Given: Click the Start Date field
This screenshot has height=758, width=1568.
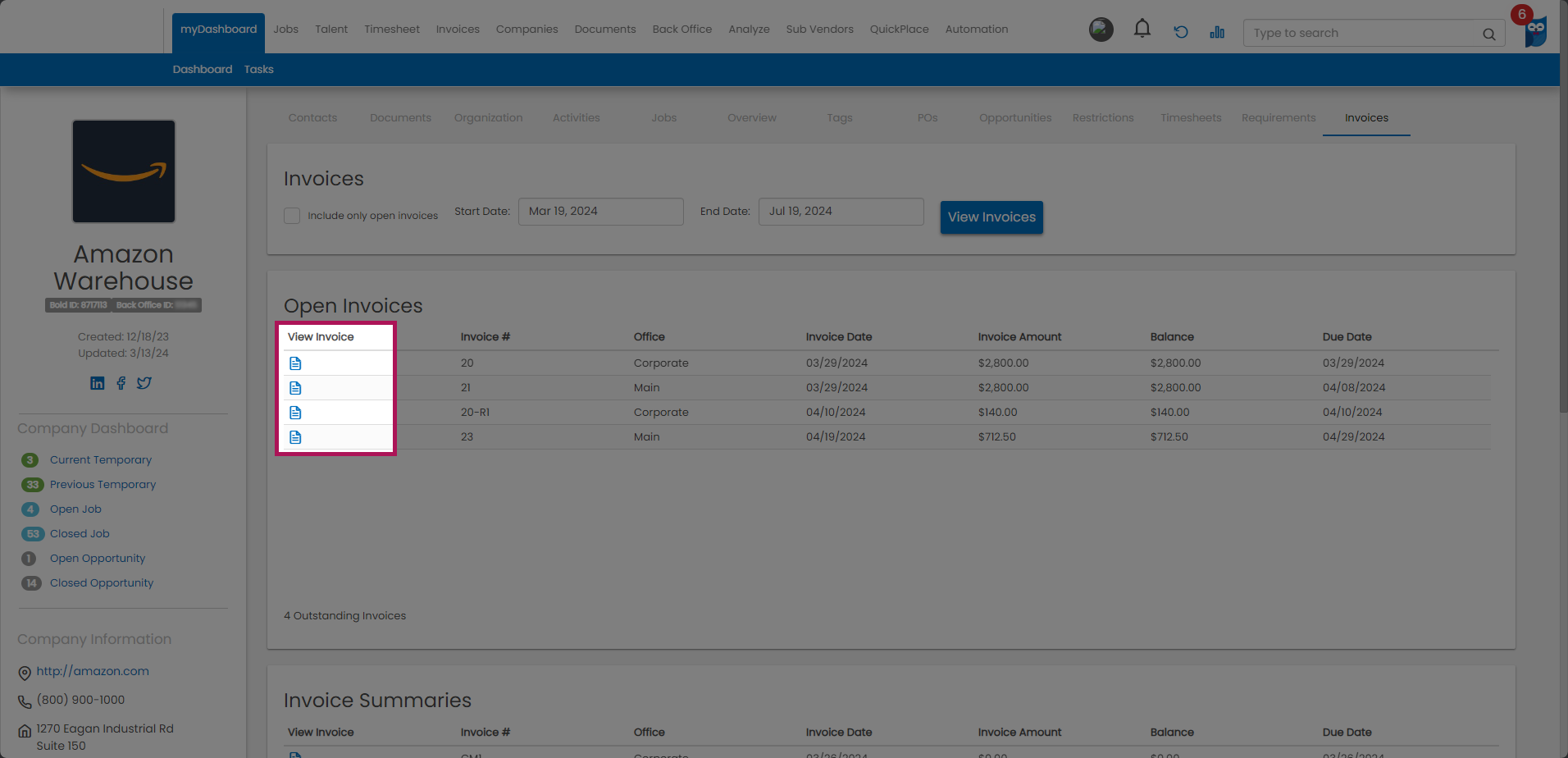Looking at the screenshot, I should (x=600, y=212).
